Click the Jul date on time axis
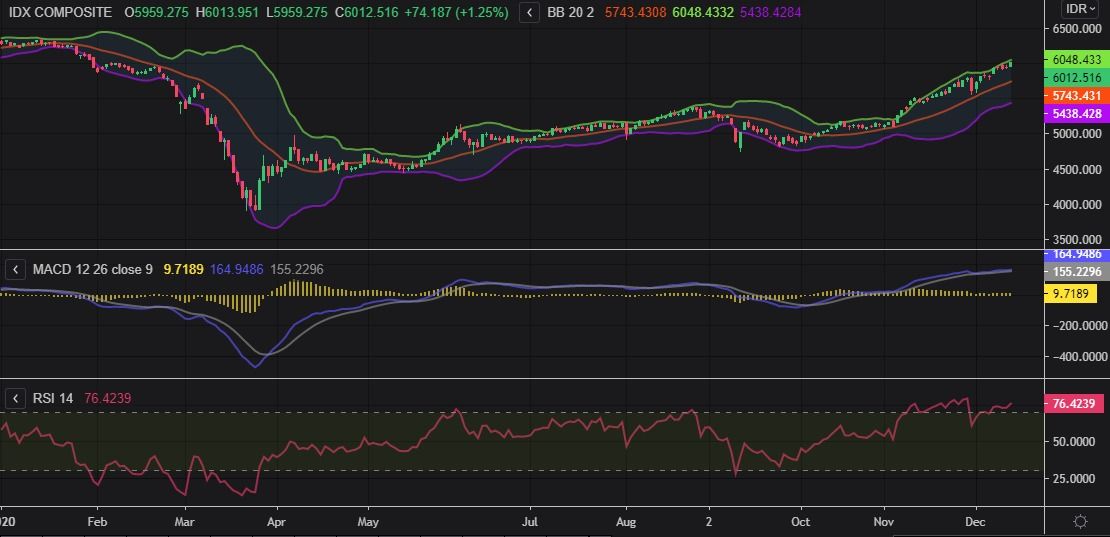This screenshot has height=537, width=1110. point(530,522)
